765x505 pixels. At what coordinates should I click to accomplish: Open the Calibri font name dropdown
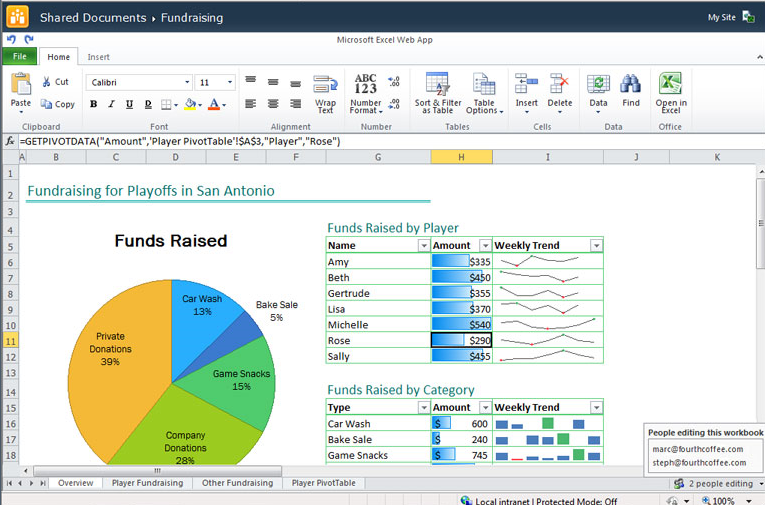tap(186, 83)
